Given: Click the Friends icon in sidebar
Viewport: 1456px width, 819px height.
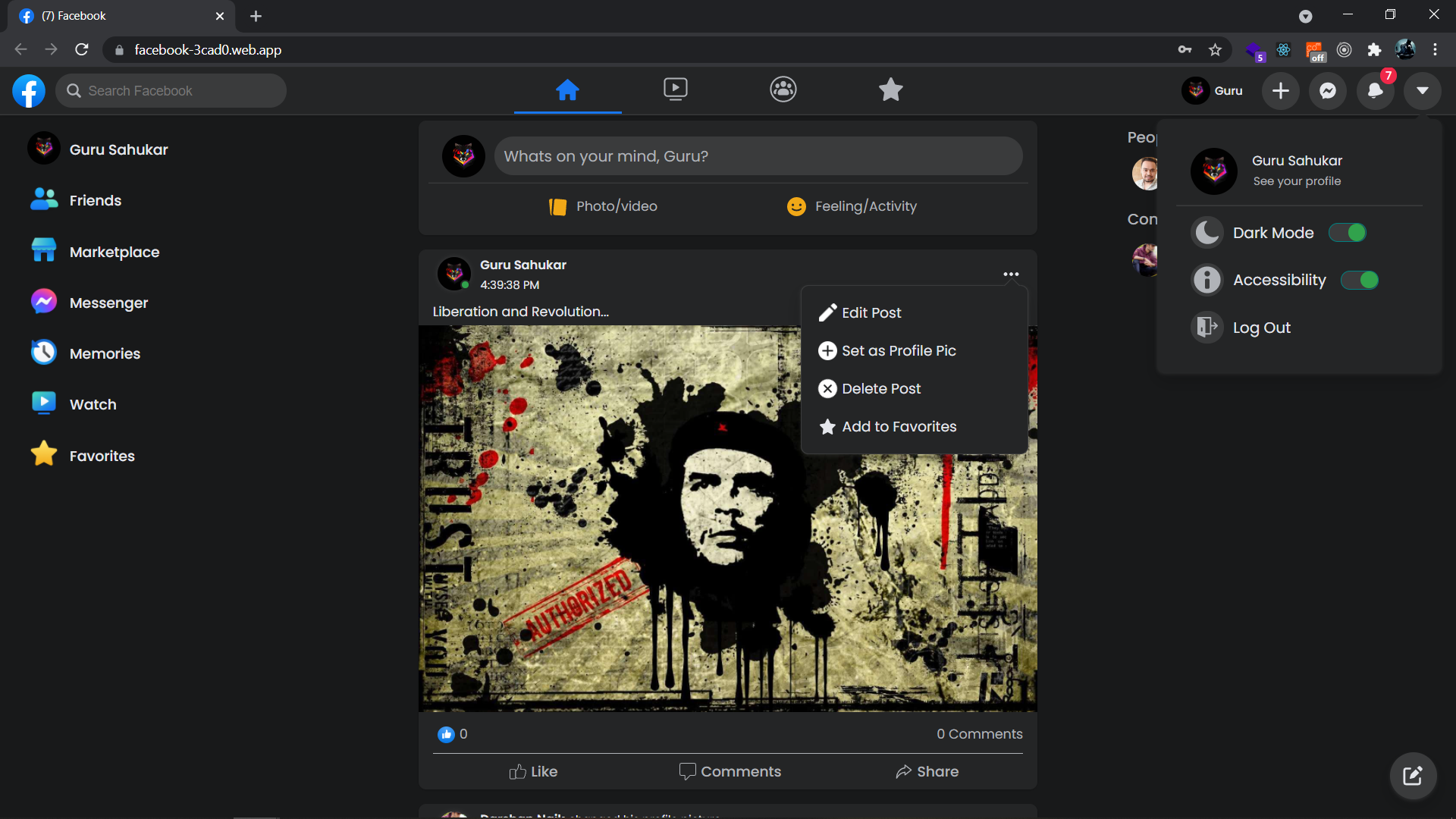Looking at the screenshot, I should tap(44, 199).
